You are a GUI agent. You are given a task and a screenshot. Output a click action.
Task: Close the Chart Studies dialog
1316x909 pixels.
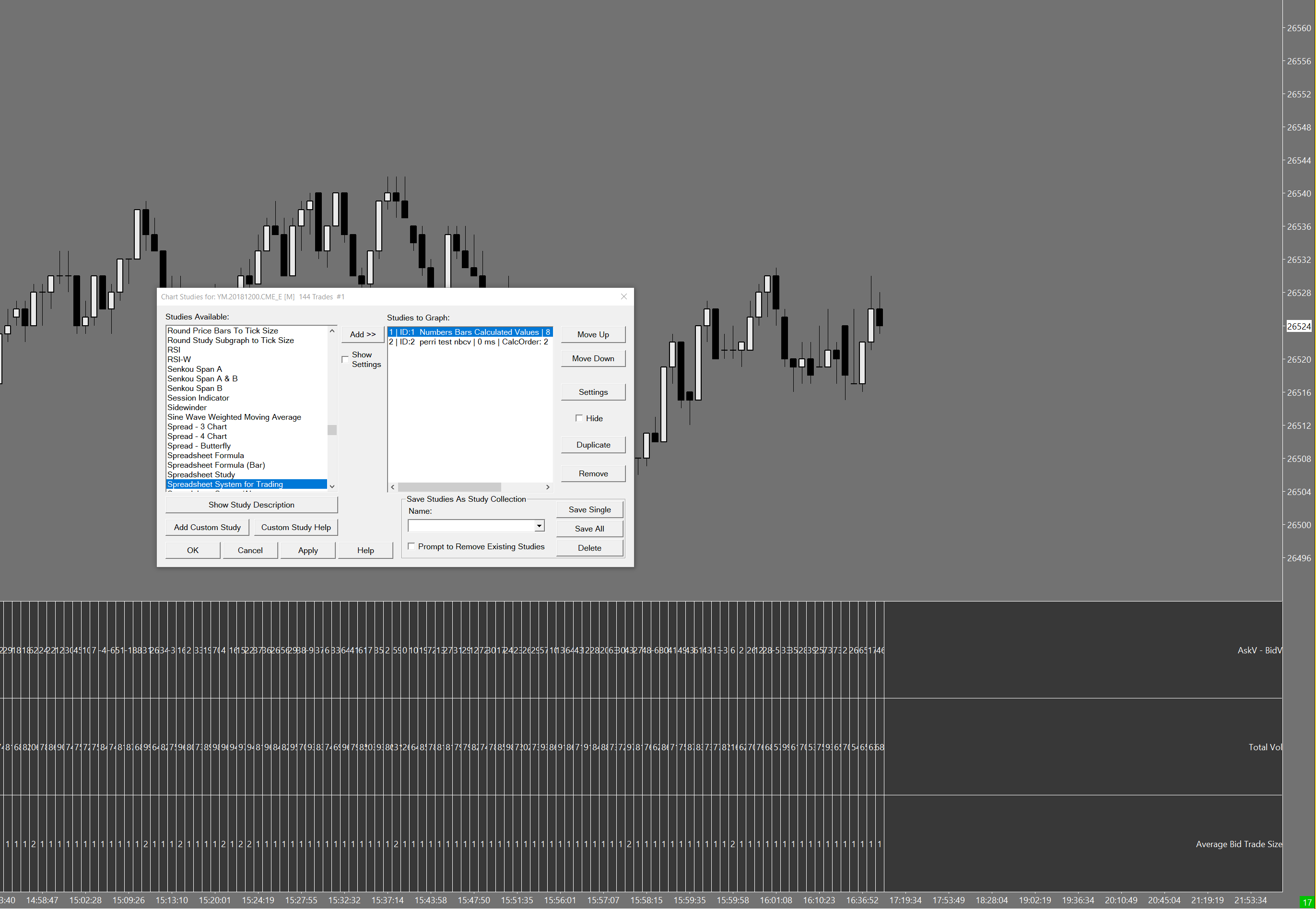click(623, 296)
